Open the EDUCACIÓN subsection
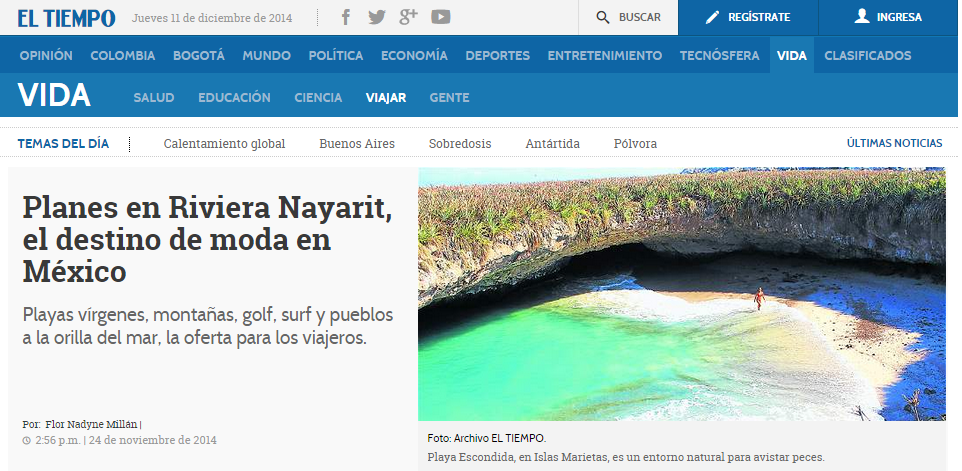Viewport: 962px width, 471px height. click(x=234, y=98)
